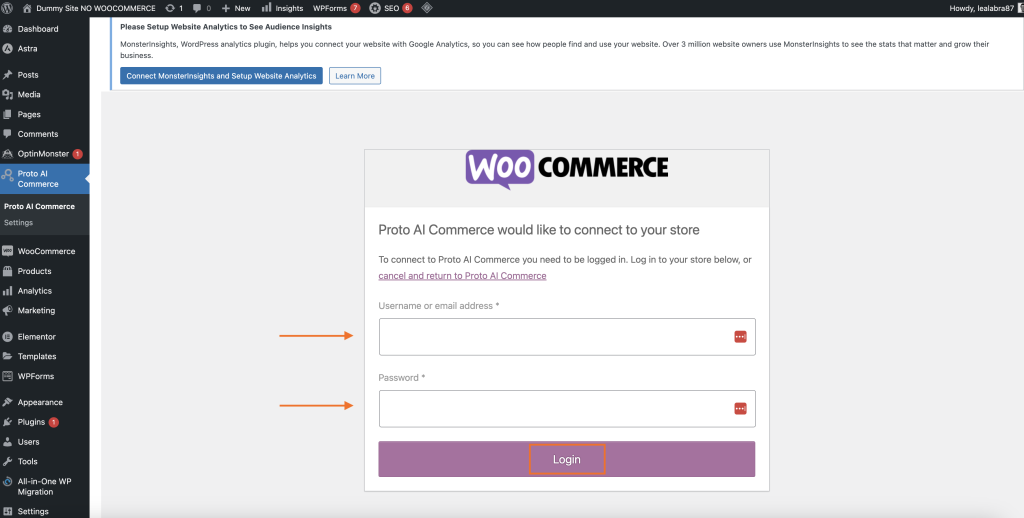Click the purple Login button
The image size is (1024, 518).
point(567,459)
